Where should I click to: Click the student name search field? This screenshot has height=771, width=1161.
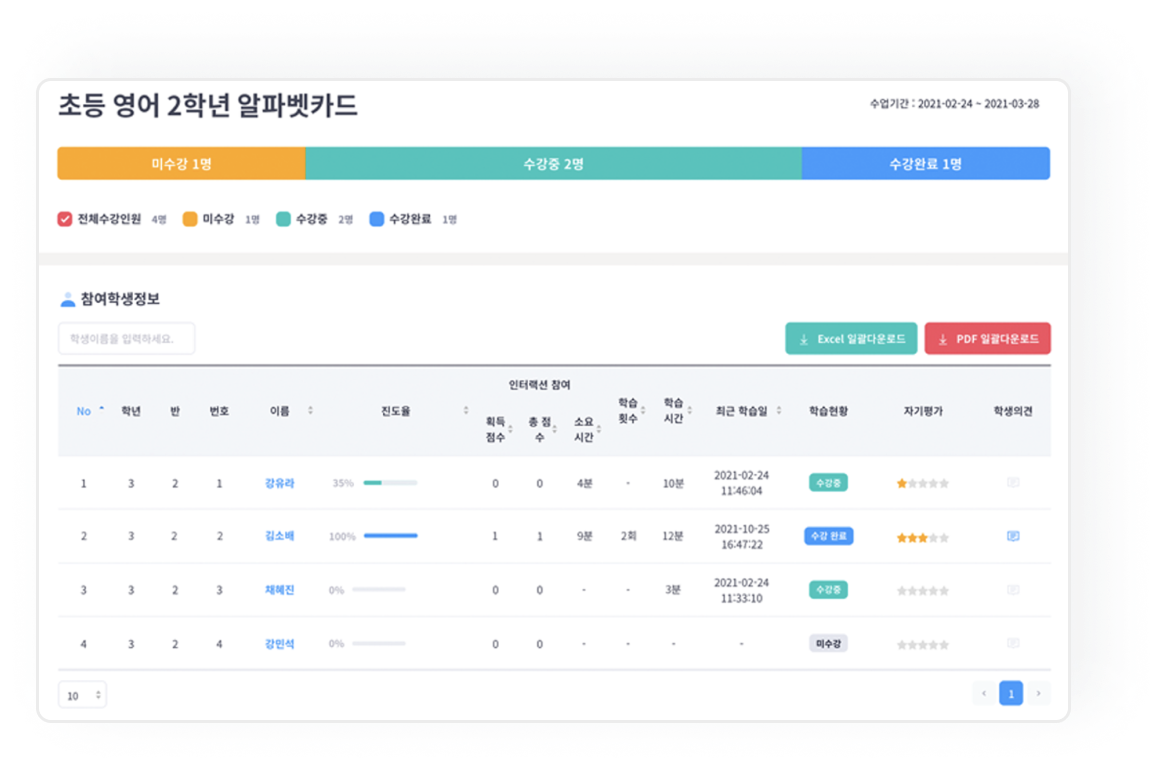pyautogui.click(x=127, y=338)
